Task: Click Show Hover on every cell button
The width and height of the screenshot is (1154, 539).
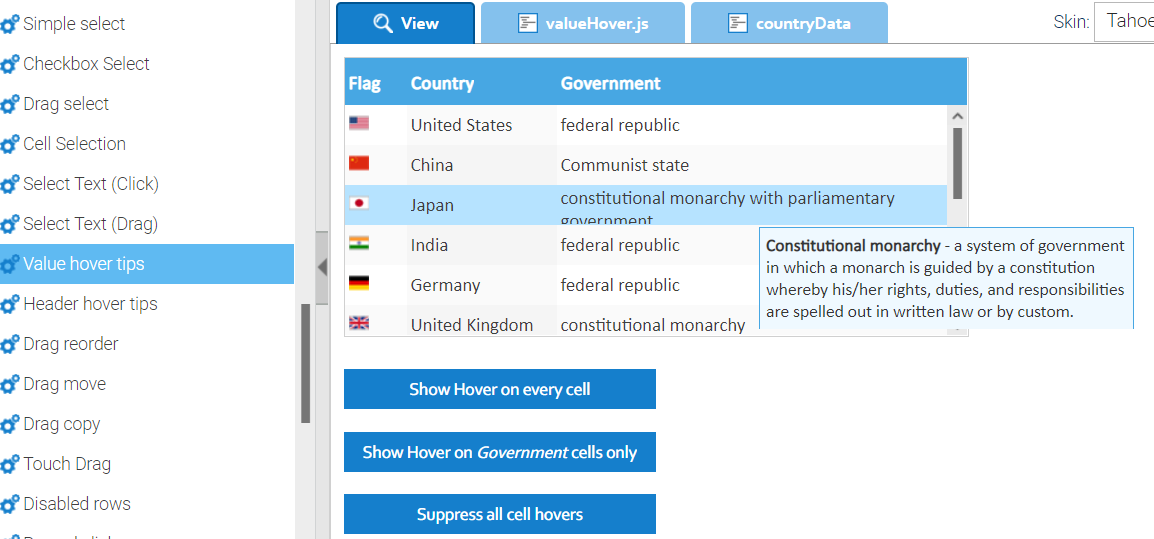Action: pos(500,389)
